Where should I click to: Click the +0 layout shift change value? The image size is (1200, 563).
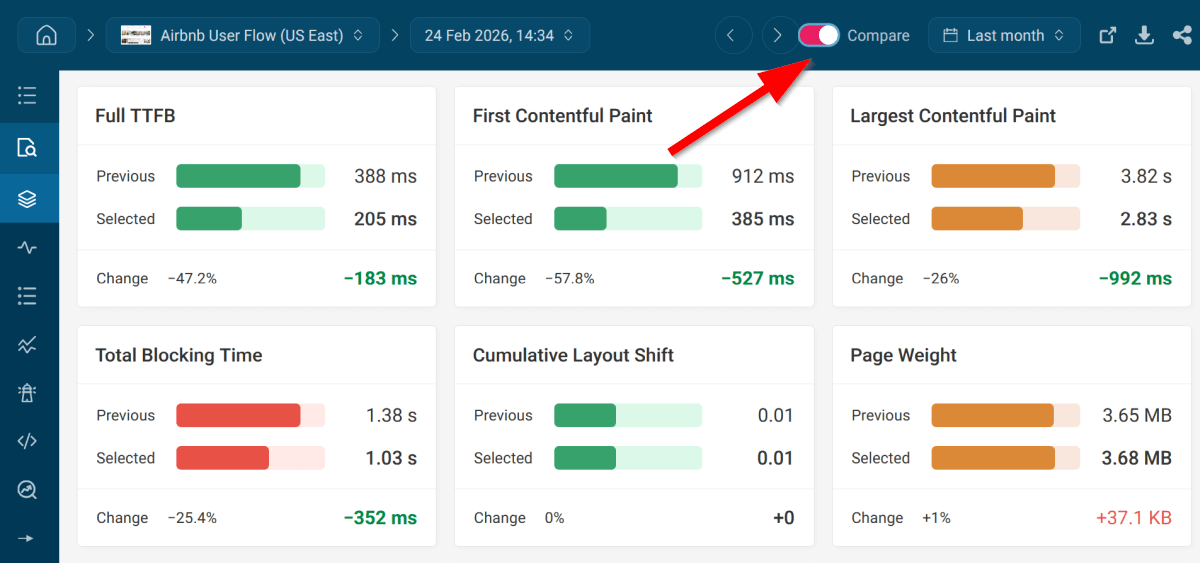[x=783, y=518]
